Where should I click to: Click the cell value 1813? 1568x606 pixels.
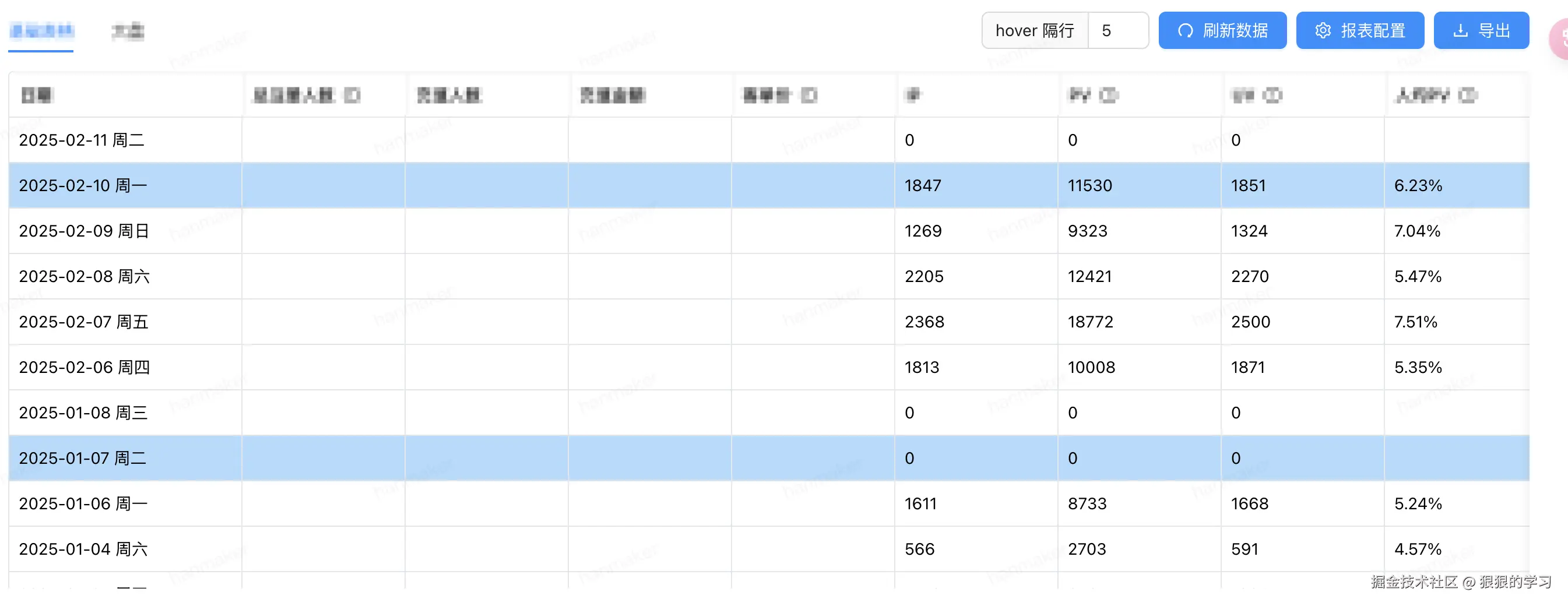922,368
